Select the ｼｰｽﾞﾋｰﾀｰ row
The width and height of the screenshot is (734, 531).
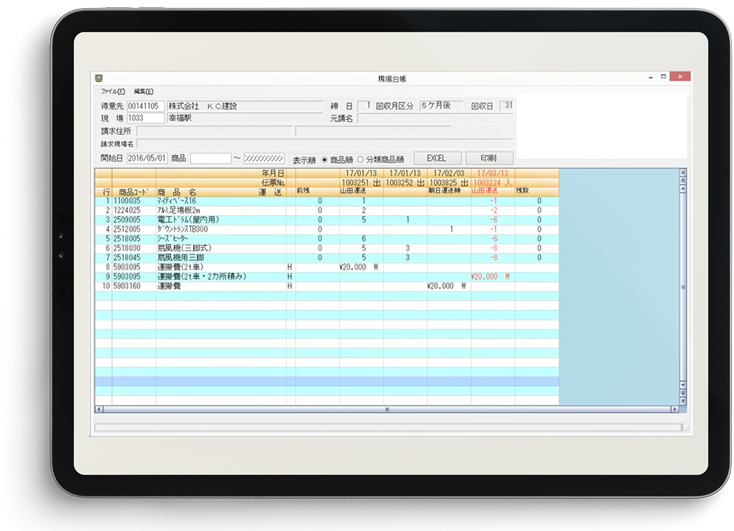point(326,239)
